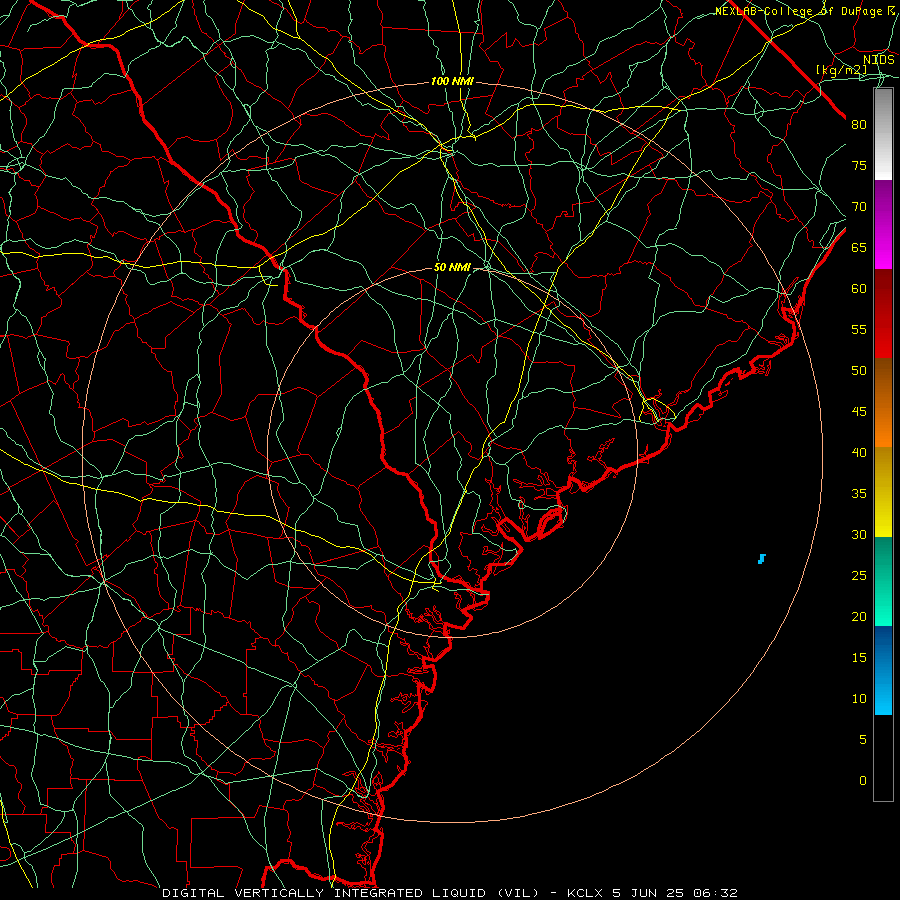This screenshot has width=900, height=900.
Task: Click the '60' scale value
Action: pyautogui.click(x=859, y=289)
